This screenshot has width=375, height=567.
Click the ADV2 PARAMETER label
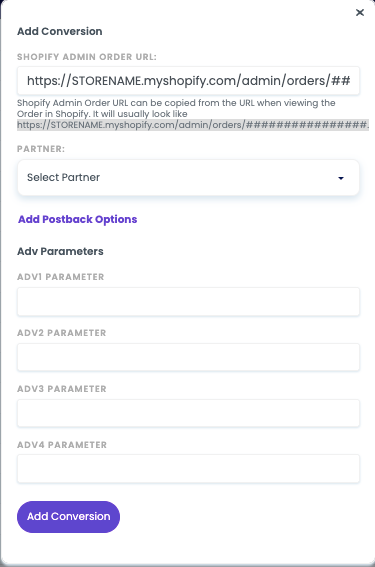61,333
